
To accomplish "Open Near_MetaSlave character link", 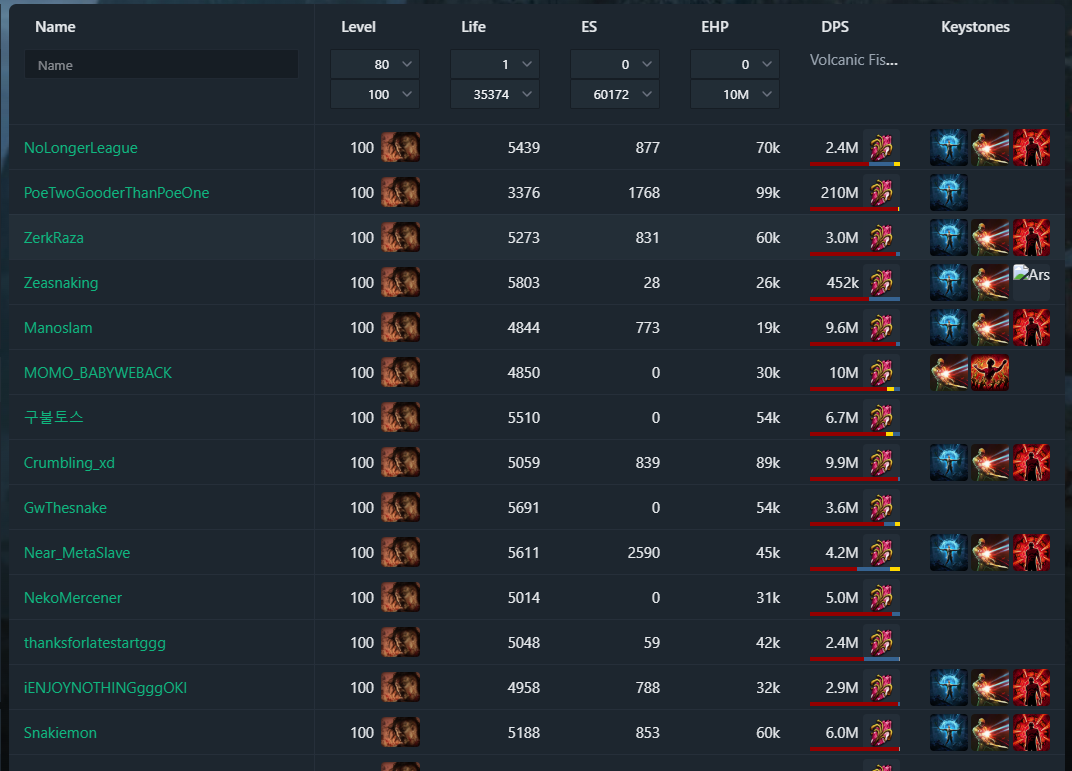I will (77, 553).
